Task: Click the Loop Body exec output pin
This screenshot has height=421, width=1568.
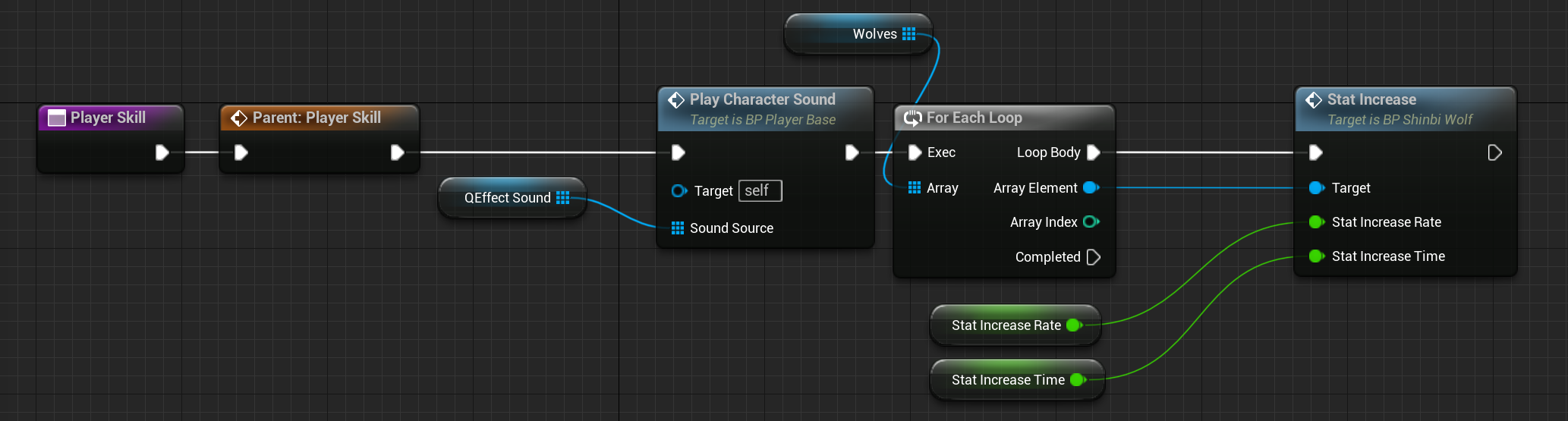Action: 1094,152
